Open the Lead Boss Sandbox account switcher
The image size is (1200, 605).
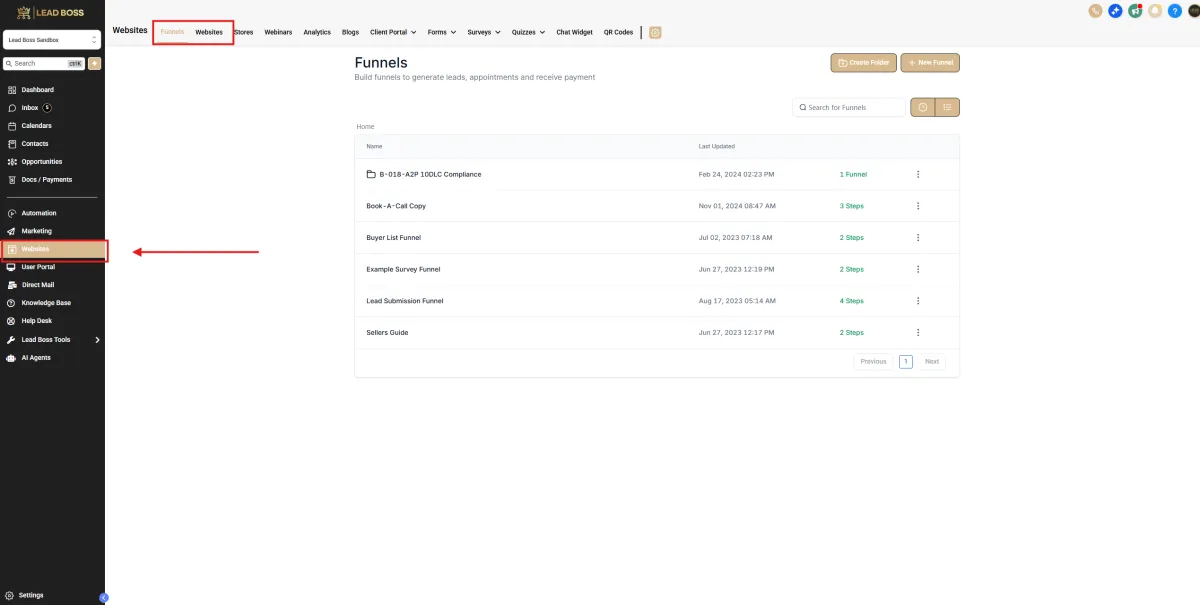(x=52, y=40)
